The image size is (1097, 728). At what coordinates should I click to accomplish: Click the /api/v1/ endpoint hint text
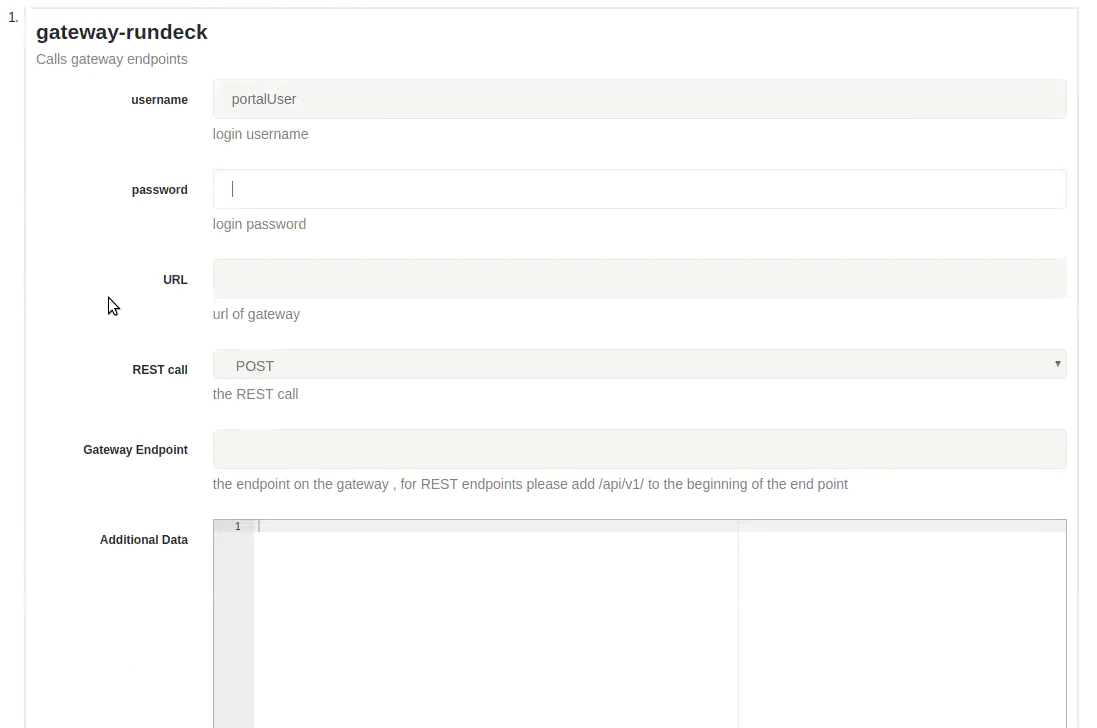point(530,485)
